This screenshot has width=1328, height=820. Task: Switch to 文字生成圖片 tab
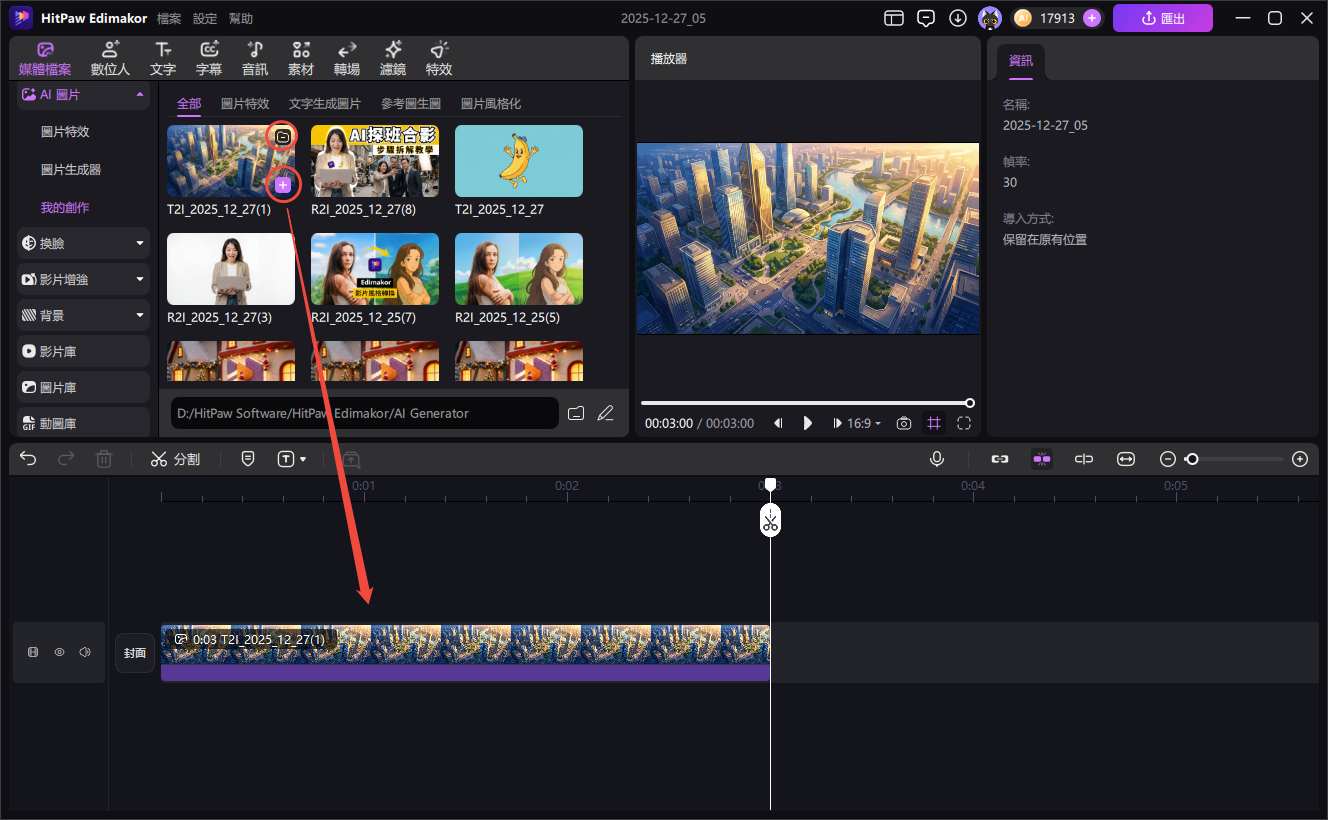coord(325,104)
